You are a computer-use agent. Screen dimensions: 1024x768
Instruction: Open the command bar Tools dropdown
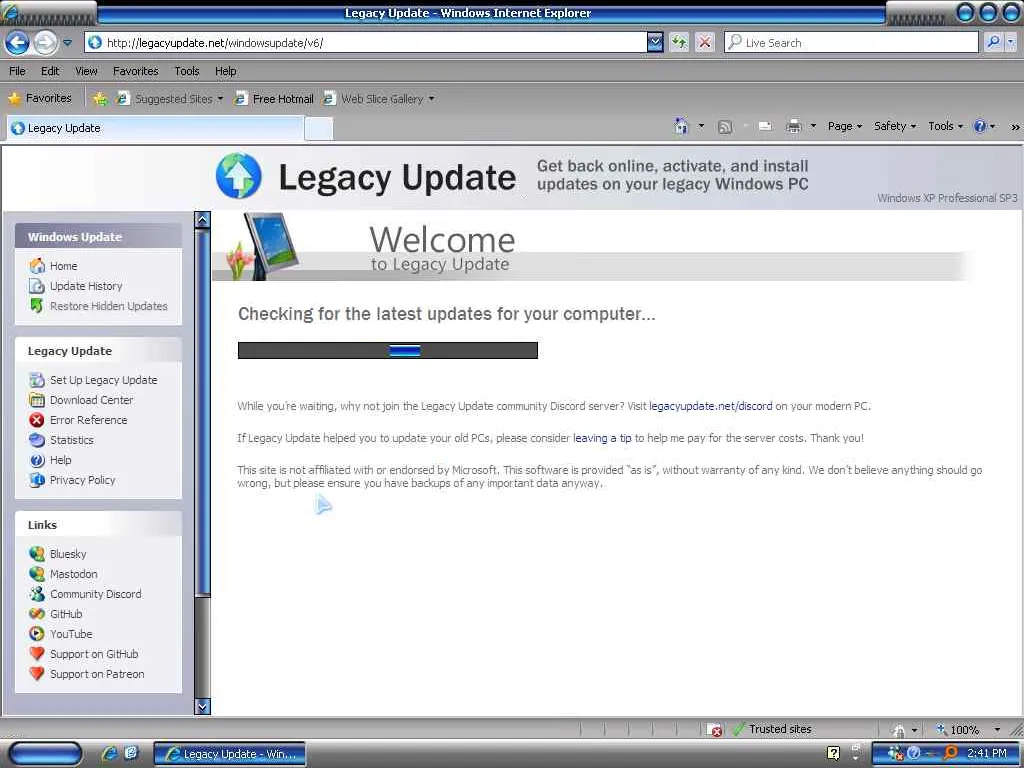tap(945, 127)
